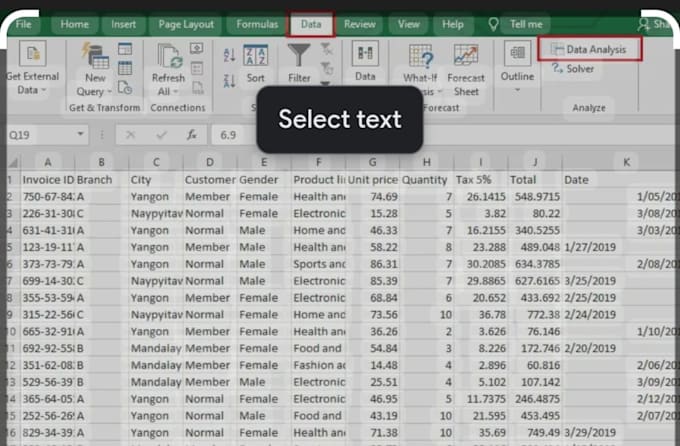Image resolution: width=680 pixels, height=446 pixels.
Task: Click the Data Tools icon
Action: pyautogui.click(x=365, y=55)
